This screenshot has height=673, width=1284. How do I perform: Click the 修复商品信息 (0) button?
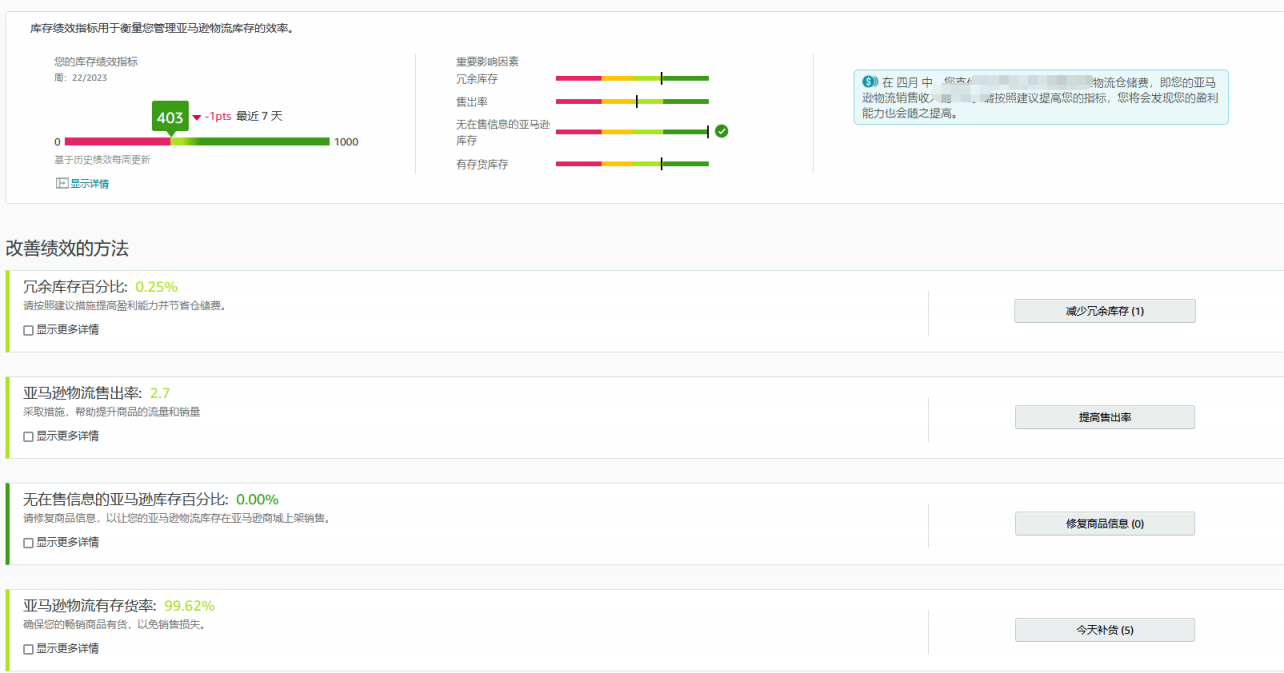pos(1105,523)
